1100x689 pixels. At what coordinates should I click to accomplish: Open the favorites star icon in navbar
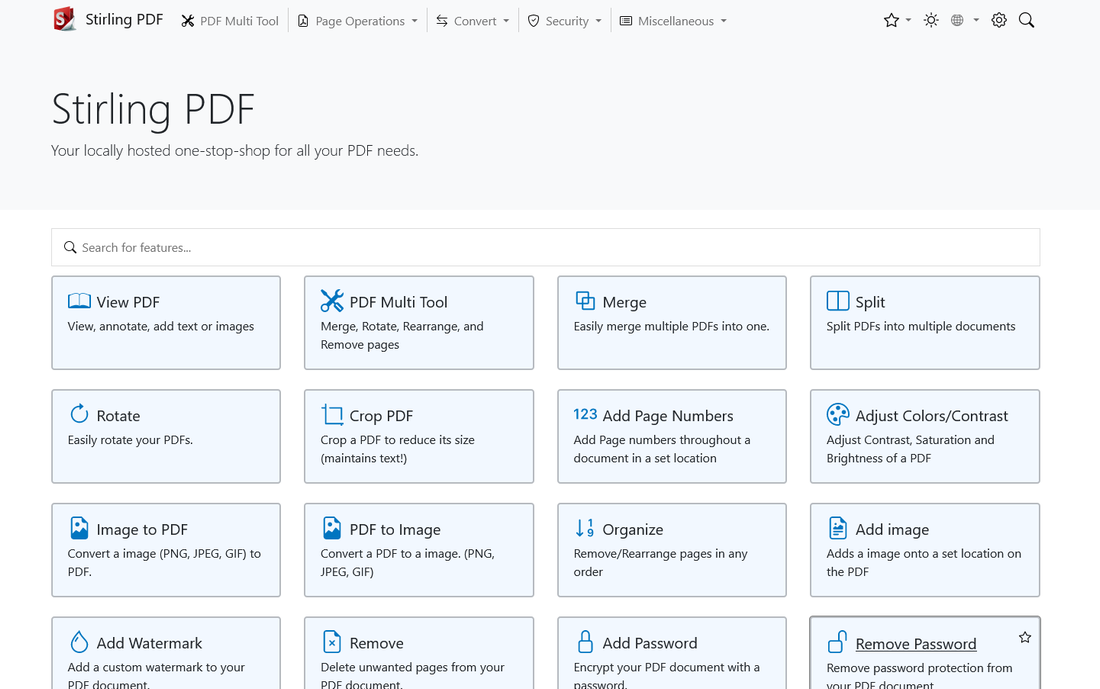[891, 20]
